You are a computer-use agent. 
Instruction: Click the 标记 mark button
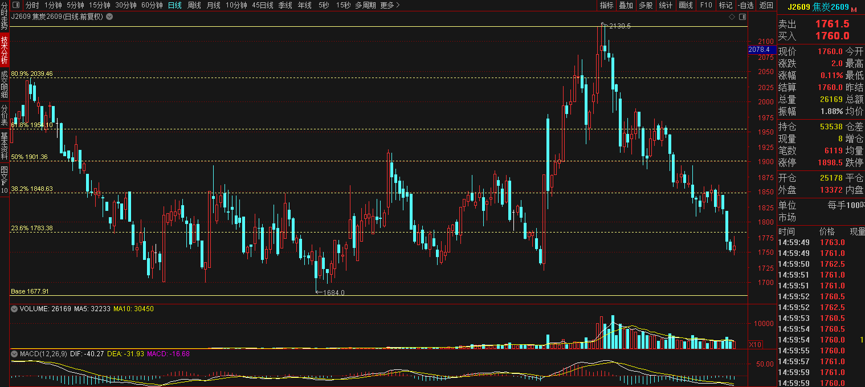pos(725,5)
